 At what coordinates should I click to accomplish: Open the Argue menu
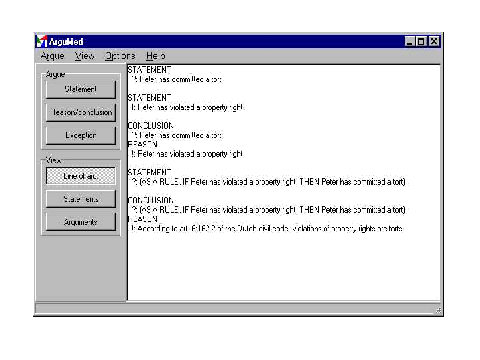point(52,56)
